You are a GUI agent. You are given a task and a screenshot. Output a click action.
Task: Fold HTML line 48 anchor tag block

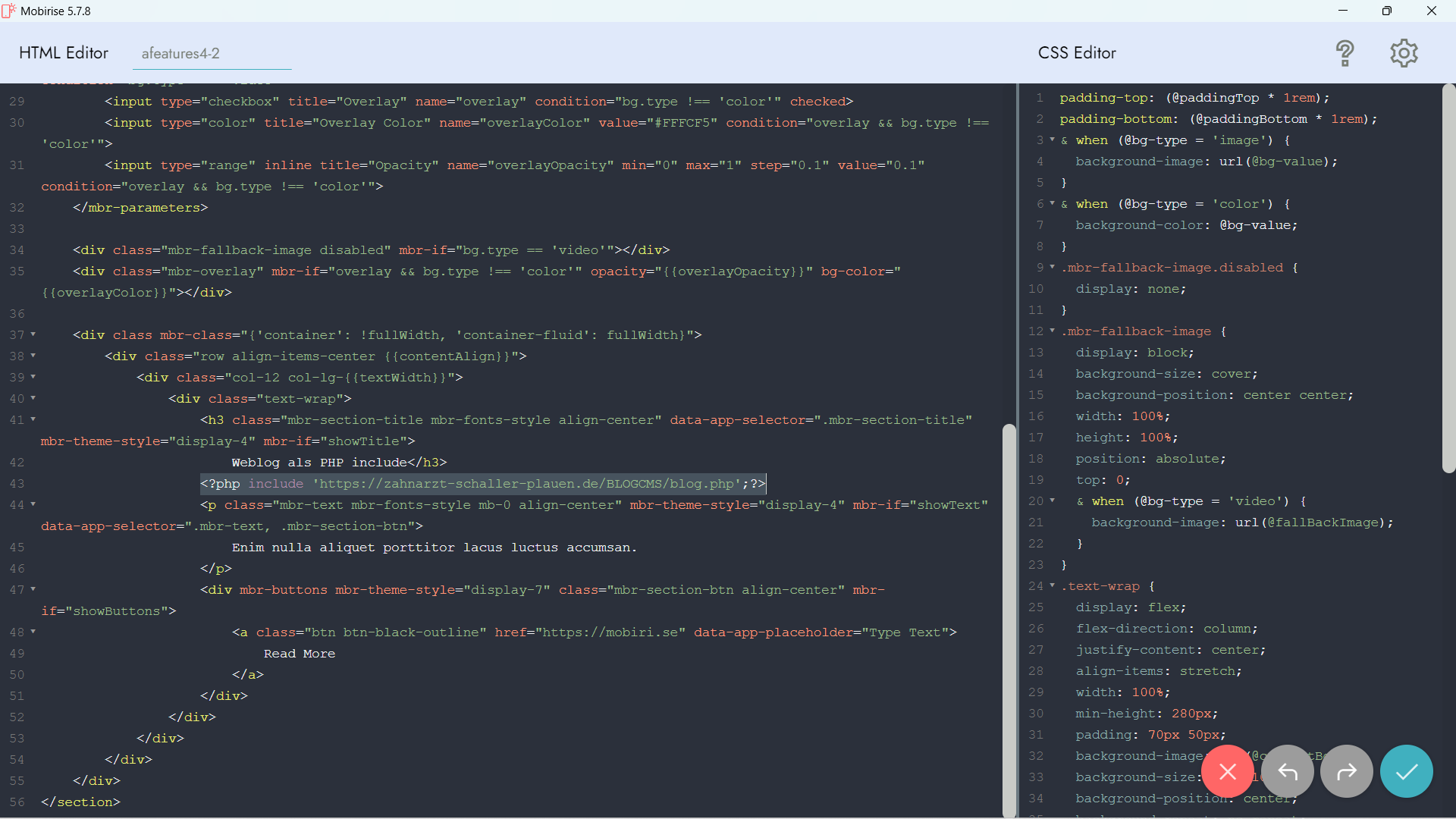[x=33, y=632]
